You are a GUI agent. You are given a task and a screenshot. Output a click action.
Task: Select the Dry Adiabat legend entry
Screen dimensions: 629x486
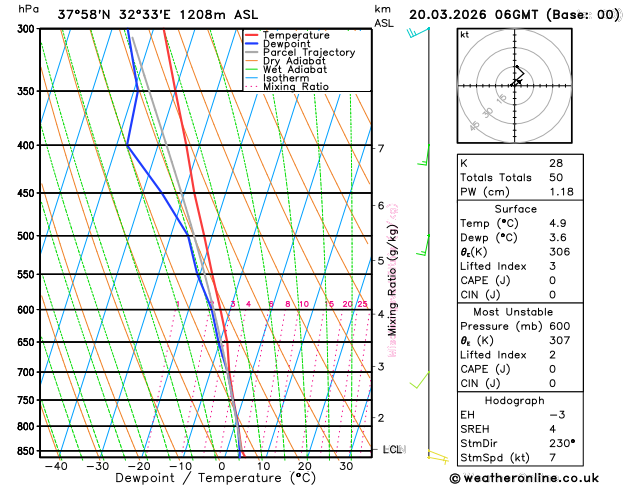294,61
